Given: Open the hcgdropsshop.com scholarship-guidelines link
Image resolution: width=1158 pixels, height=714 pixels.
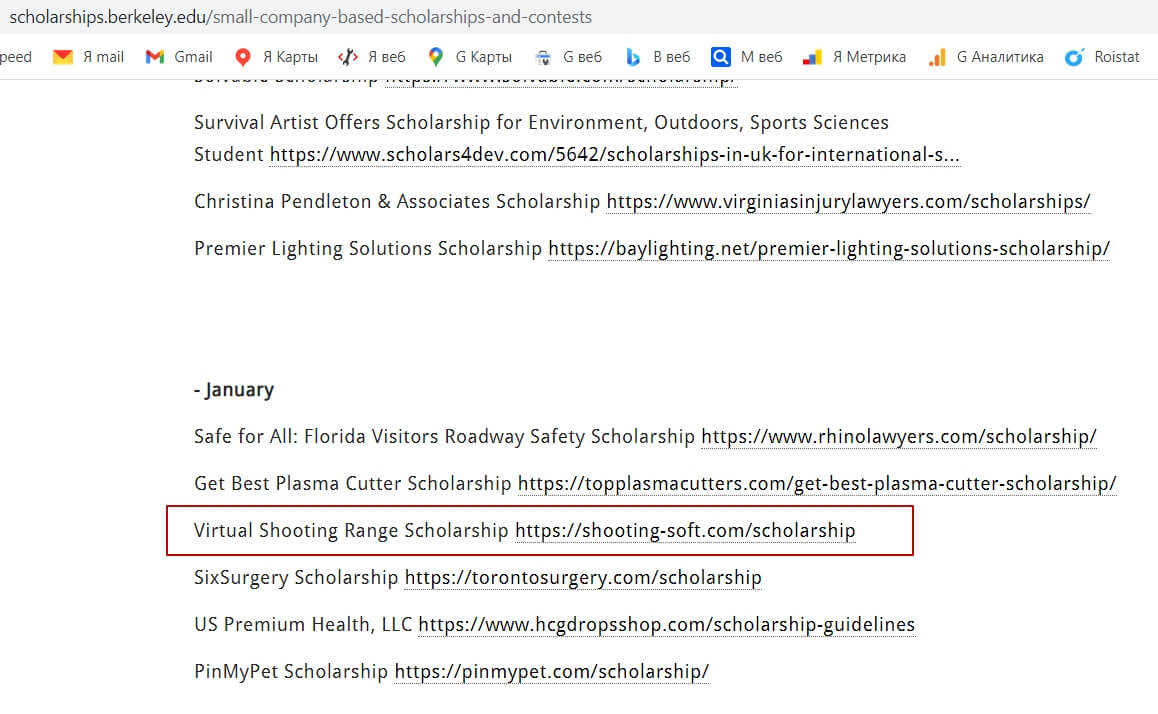Looking at the screenshot, I should 666,625.
